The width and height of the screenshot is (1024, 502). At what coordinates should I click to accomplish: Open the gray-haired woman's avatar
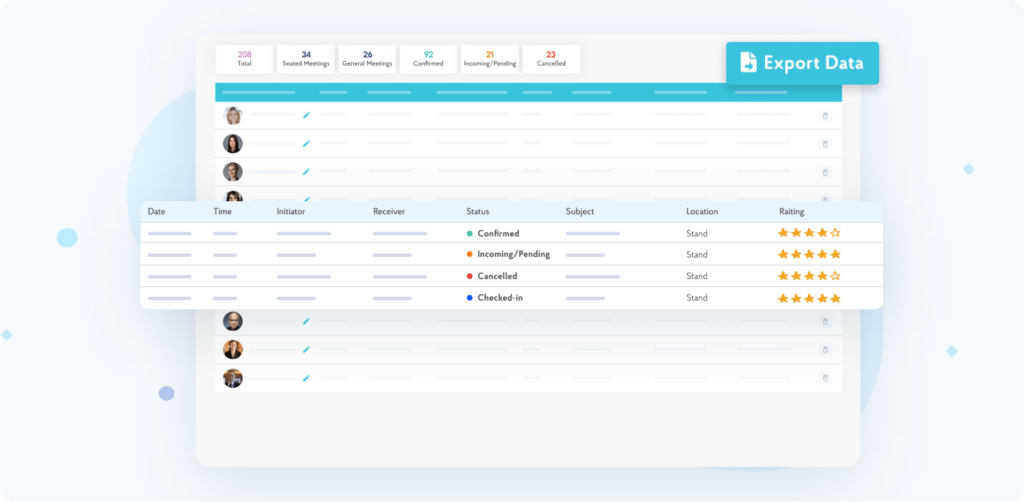(232, 172)
